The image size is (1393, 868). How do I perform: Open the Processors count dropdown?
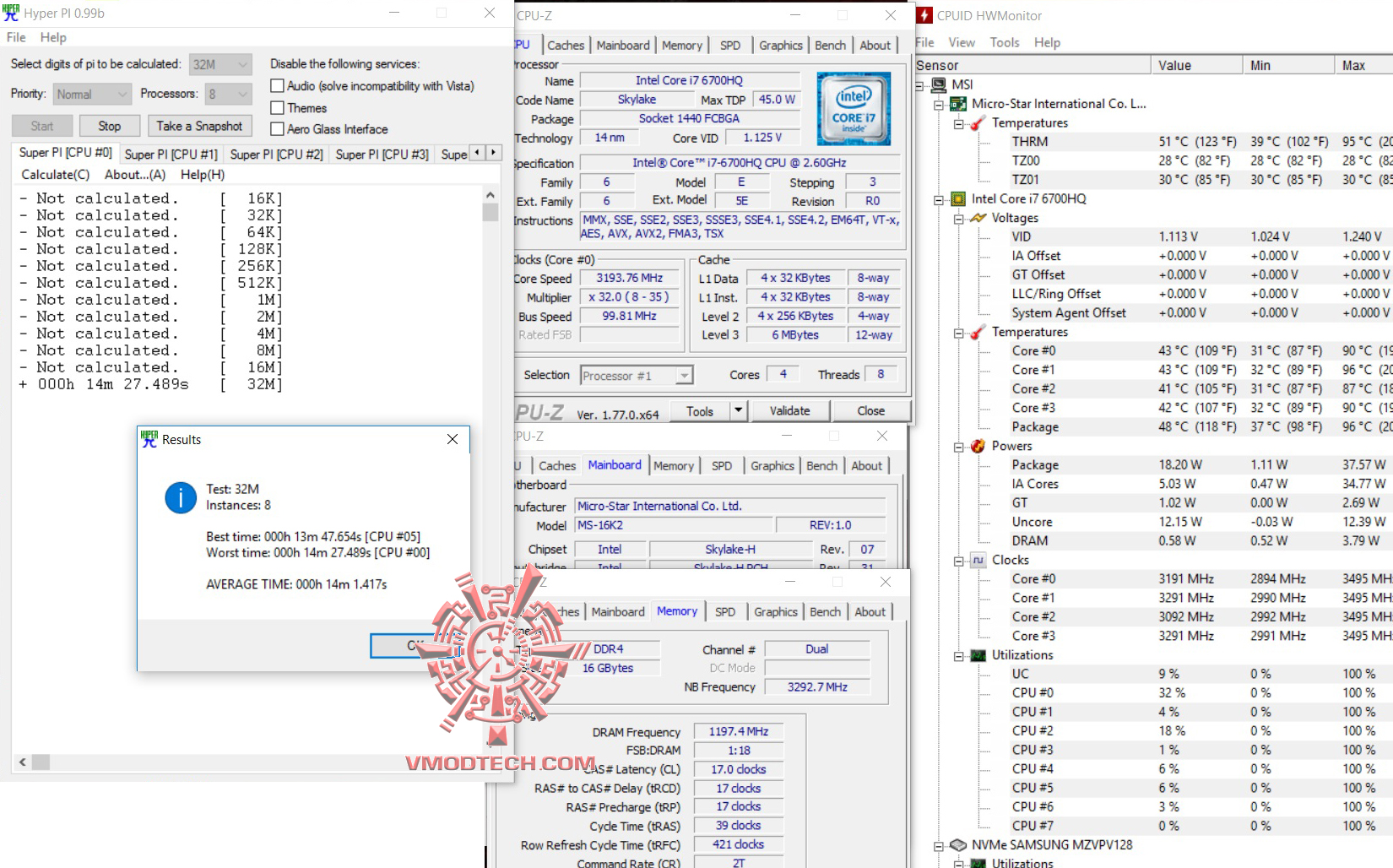point(228,94)
